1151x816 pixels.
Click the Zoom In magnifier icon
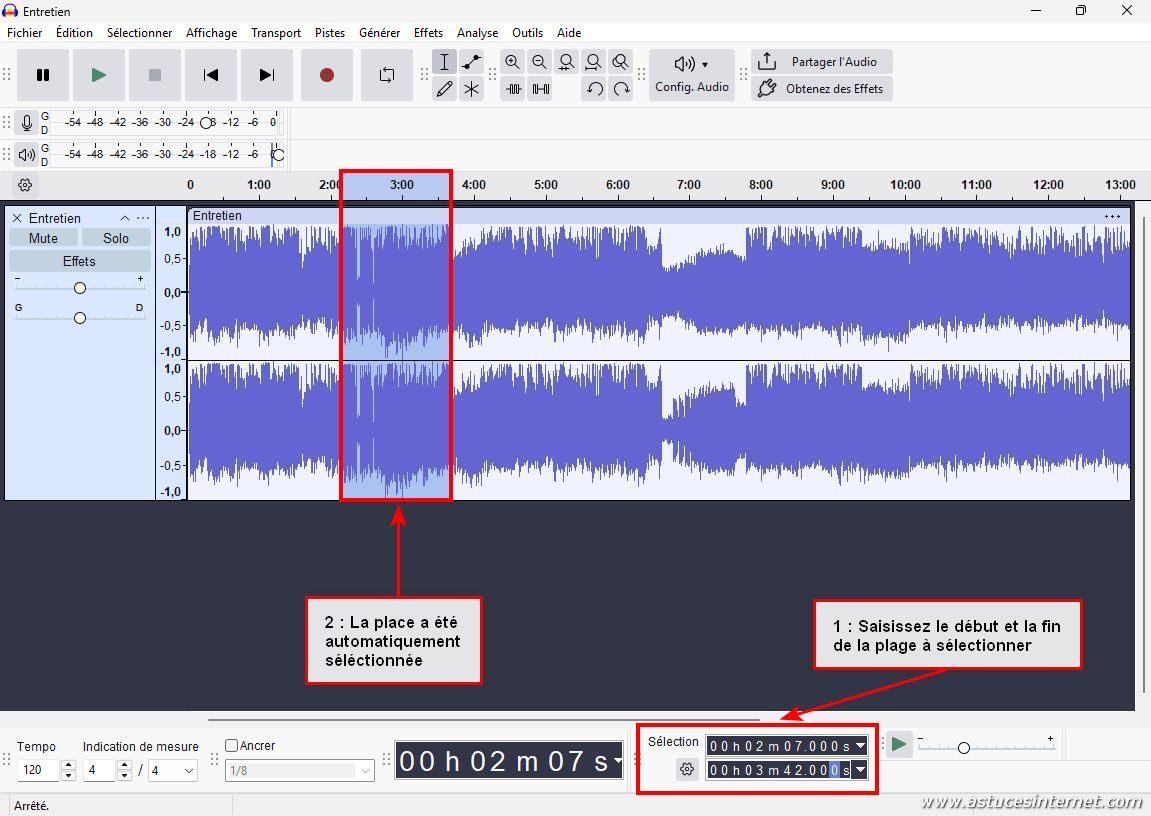[512, 62]
